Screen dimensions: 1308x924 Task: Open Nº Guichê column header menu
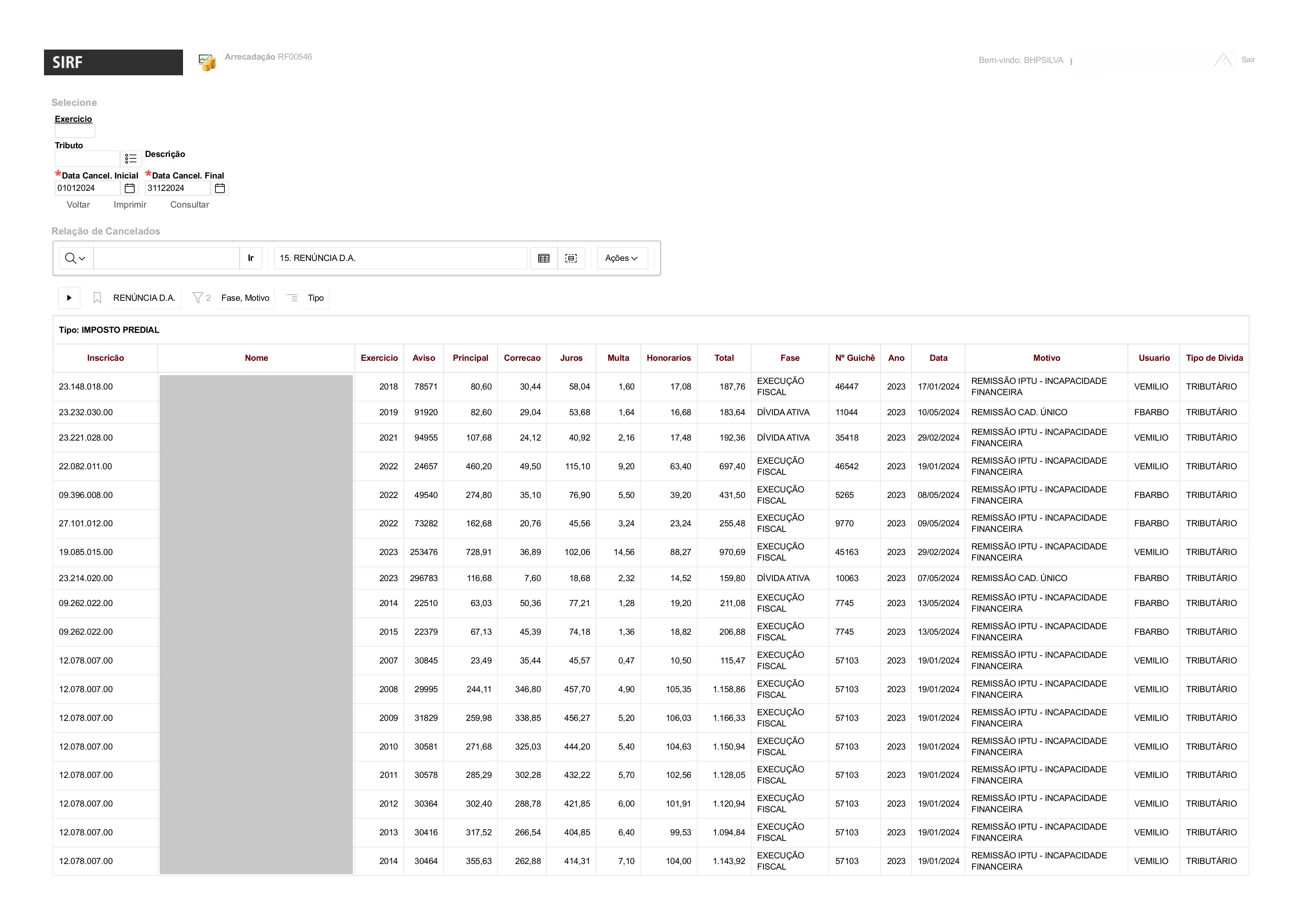(x=855, y=358)
